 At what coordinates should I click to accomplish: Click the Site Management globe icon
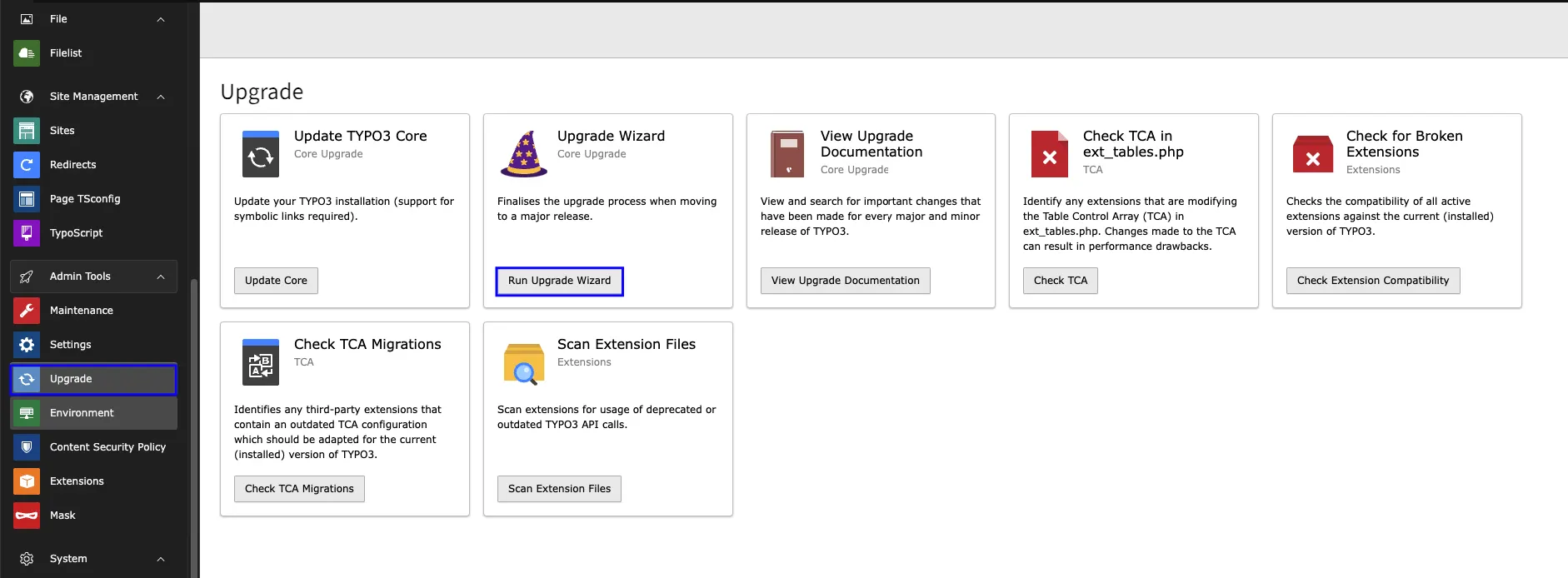click(27, 97)
